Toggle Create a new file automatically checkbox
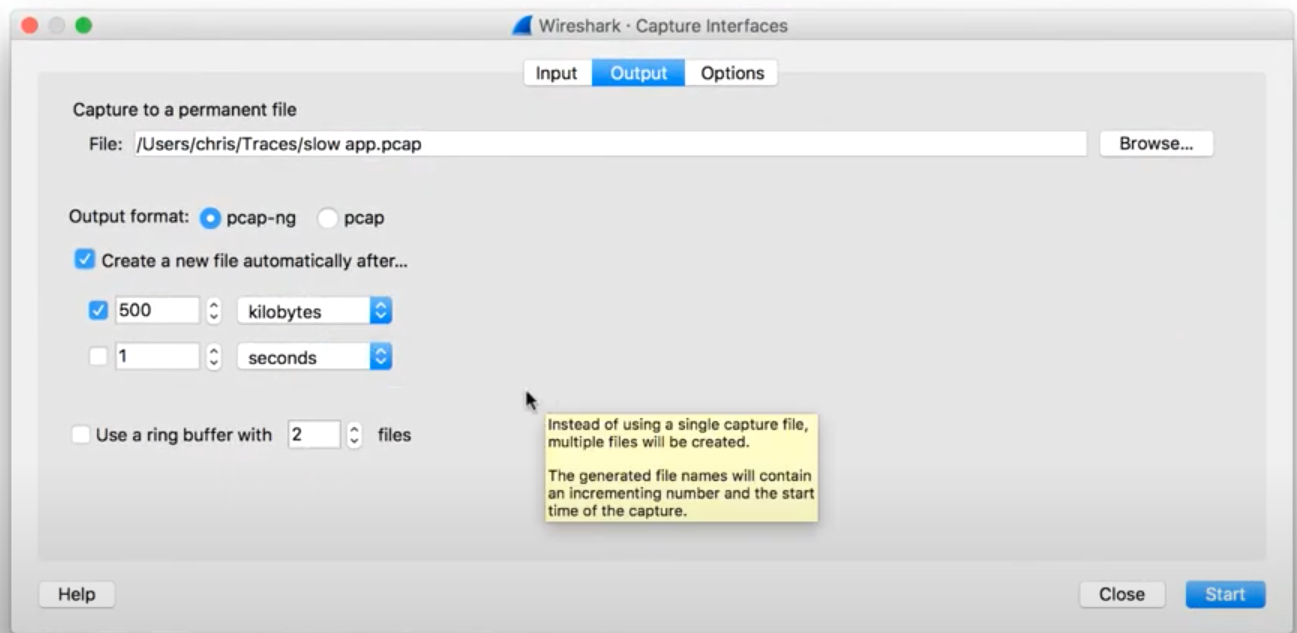 84,261
